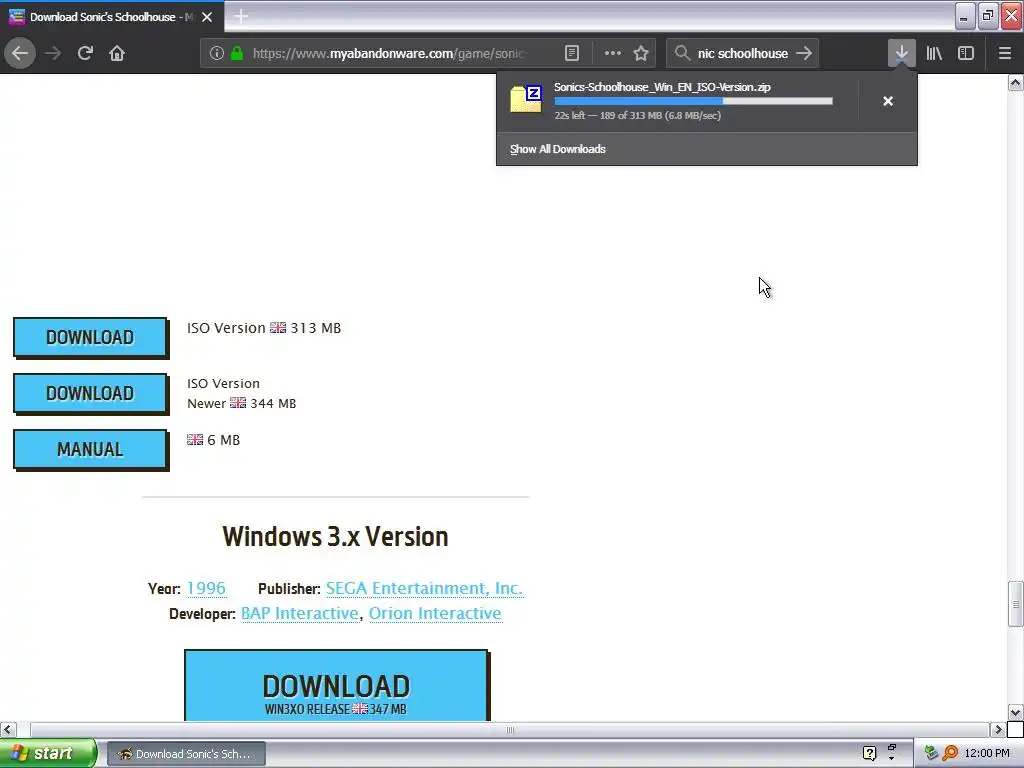The width and height of the screenshot is (1024, 768).
Task: Open the Firefox hamburger menu
Action: pos(1005,53)
